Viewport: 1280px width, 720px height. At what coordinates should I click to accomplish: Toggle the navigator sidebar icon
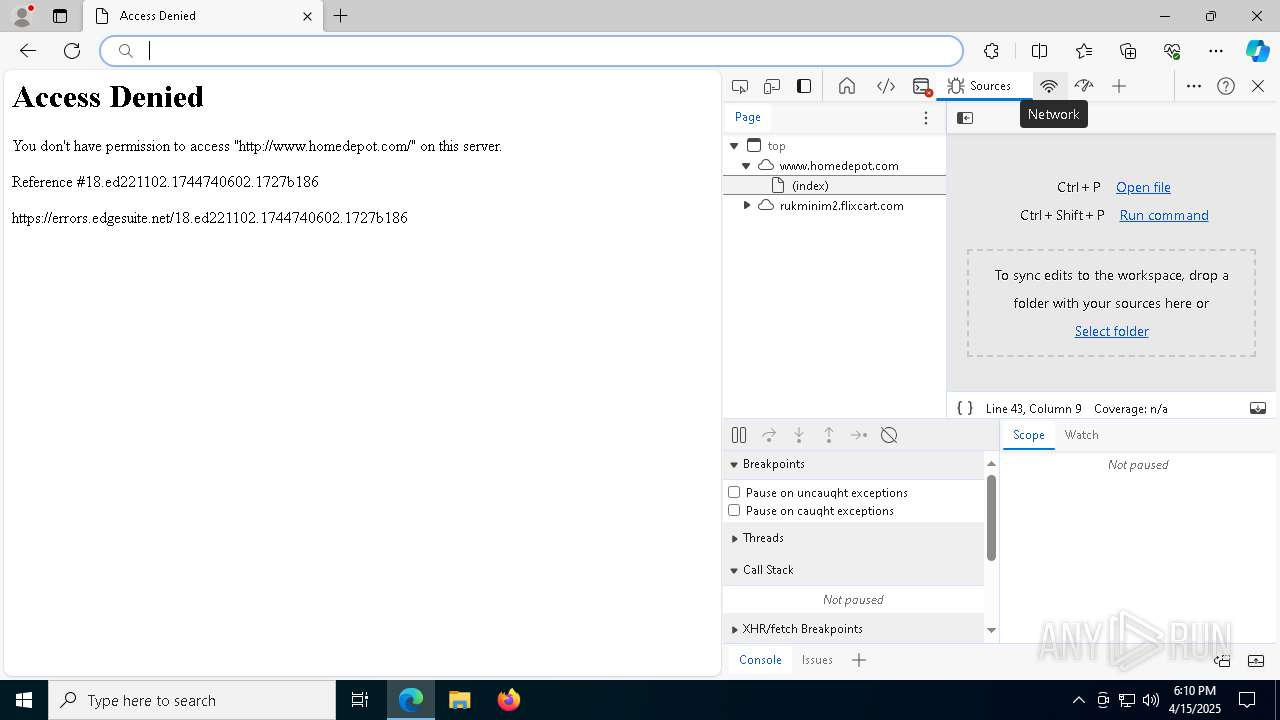[x=965, y=118]
